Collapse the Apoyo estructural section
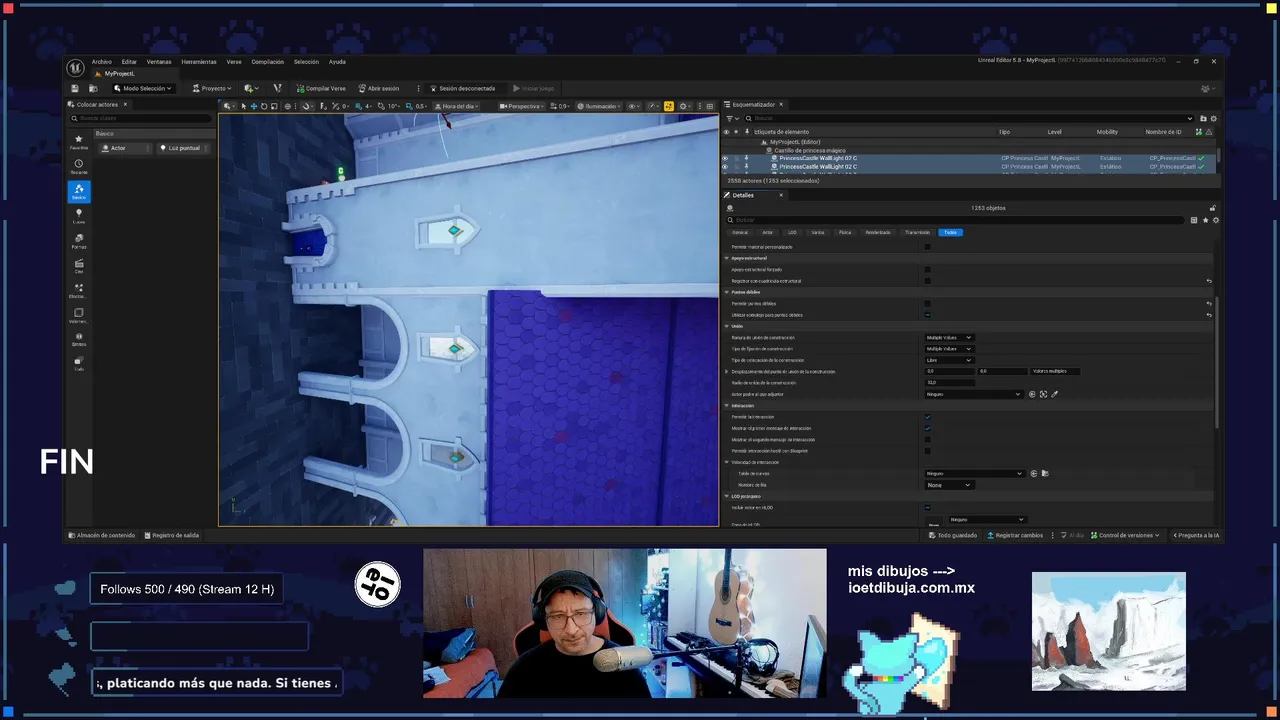The image size is (1280, 720). [727, 258]
